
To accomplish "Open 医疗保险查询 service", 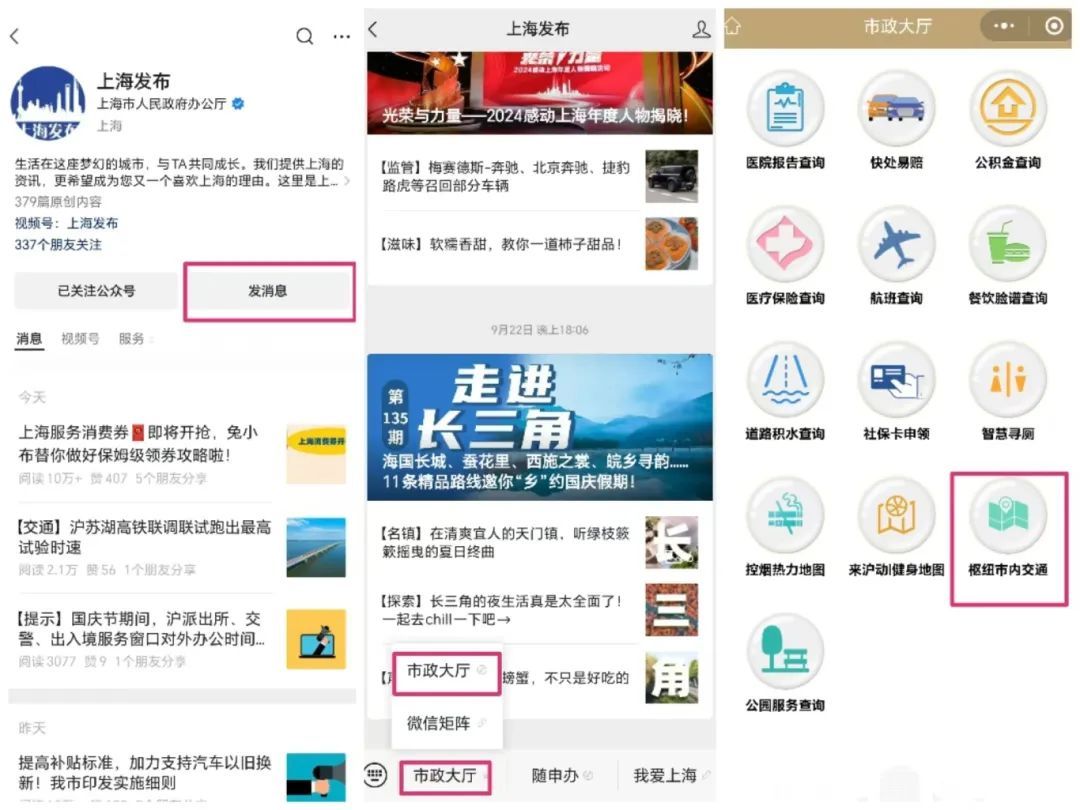I will coord(785,257).
